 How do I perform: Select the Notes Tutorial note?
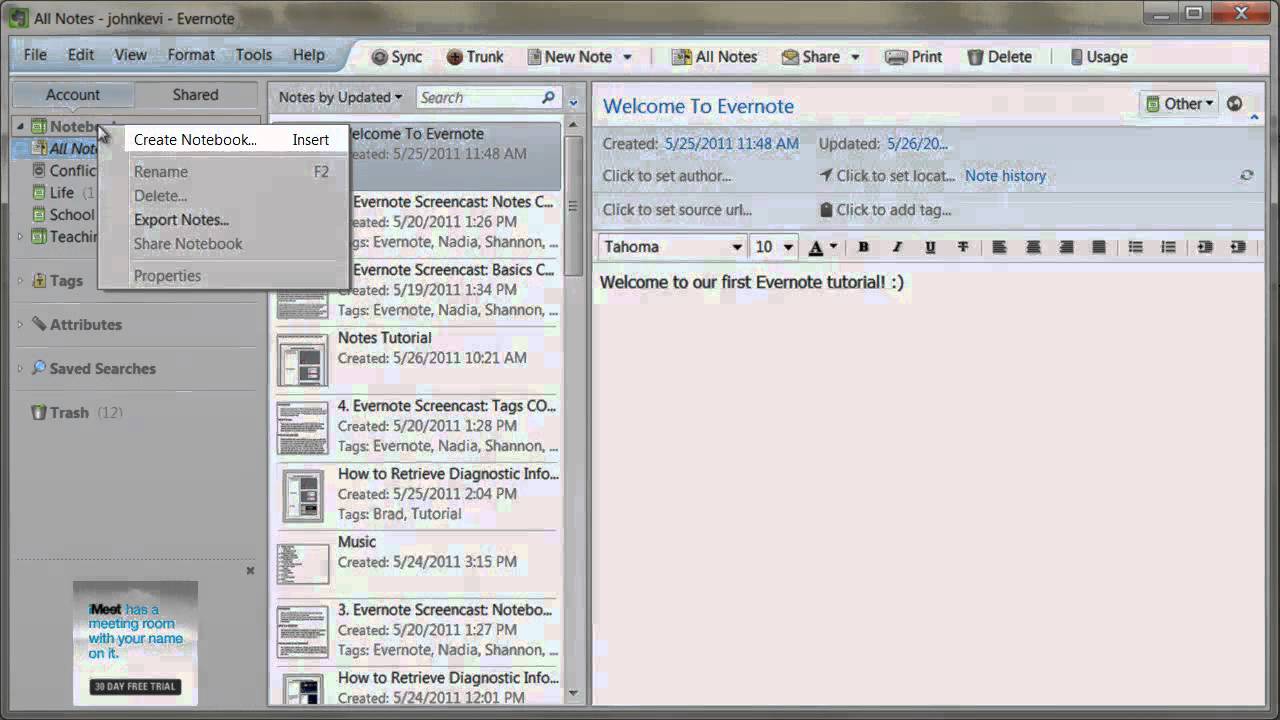pos(417,359)
